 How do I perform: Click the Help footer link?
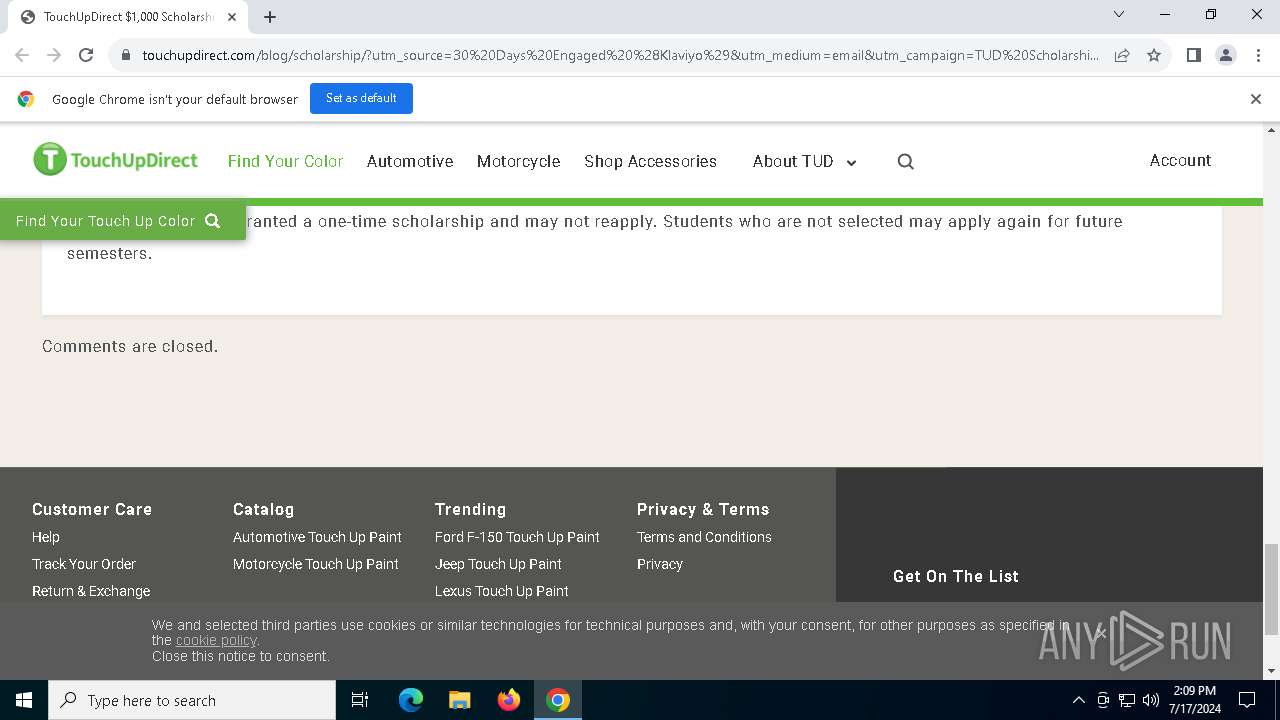[x=46, y=537]
